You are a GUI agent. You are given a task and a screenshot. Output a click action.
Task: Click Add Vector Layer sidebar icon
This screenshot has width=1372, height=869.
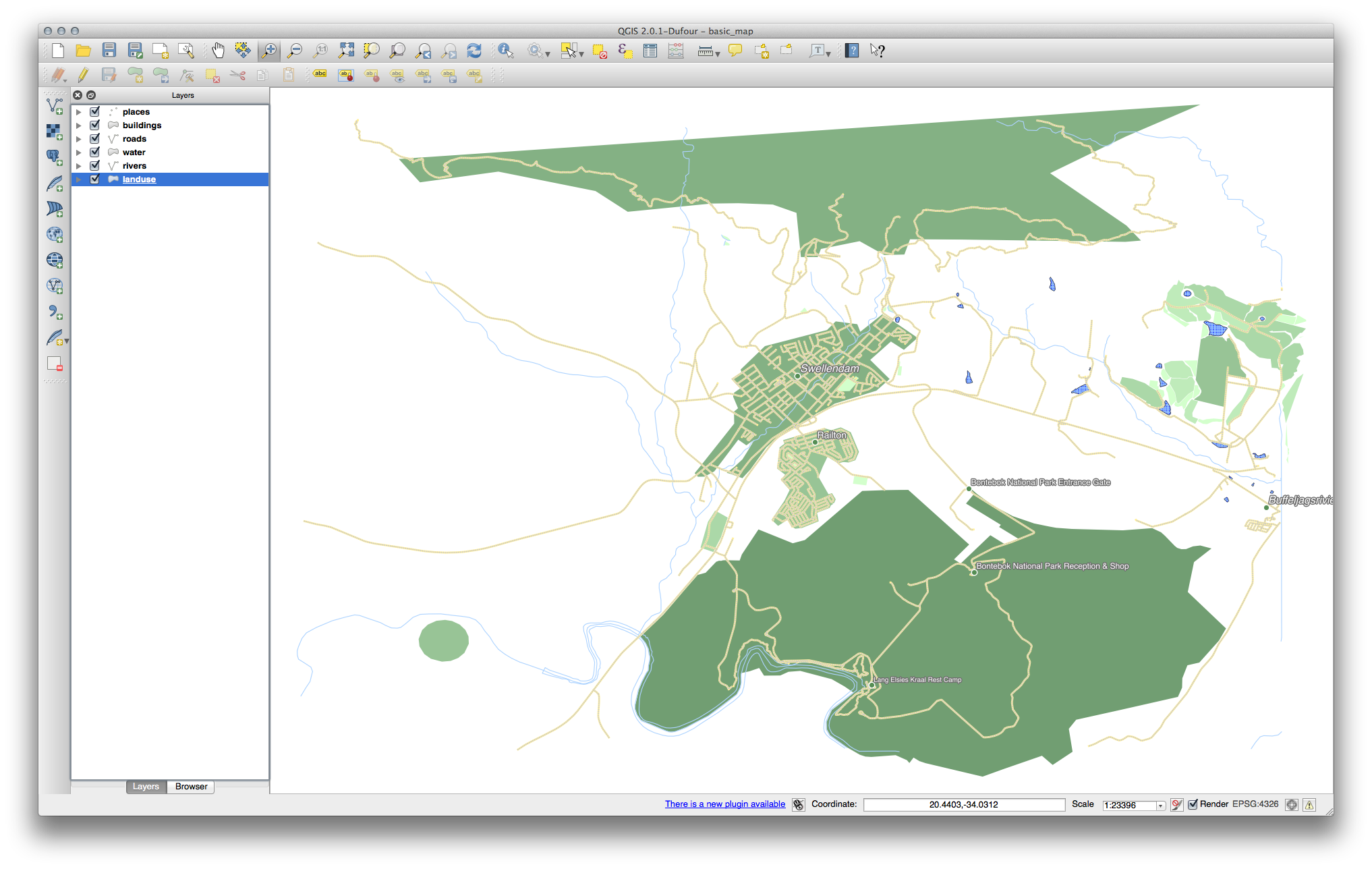coord(55,106)
